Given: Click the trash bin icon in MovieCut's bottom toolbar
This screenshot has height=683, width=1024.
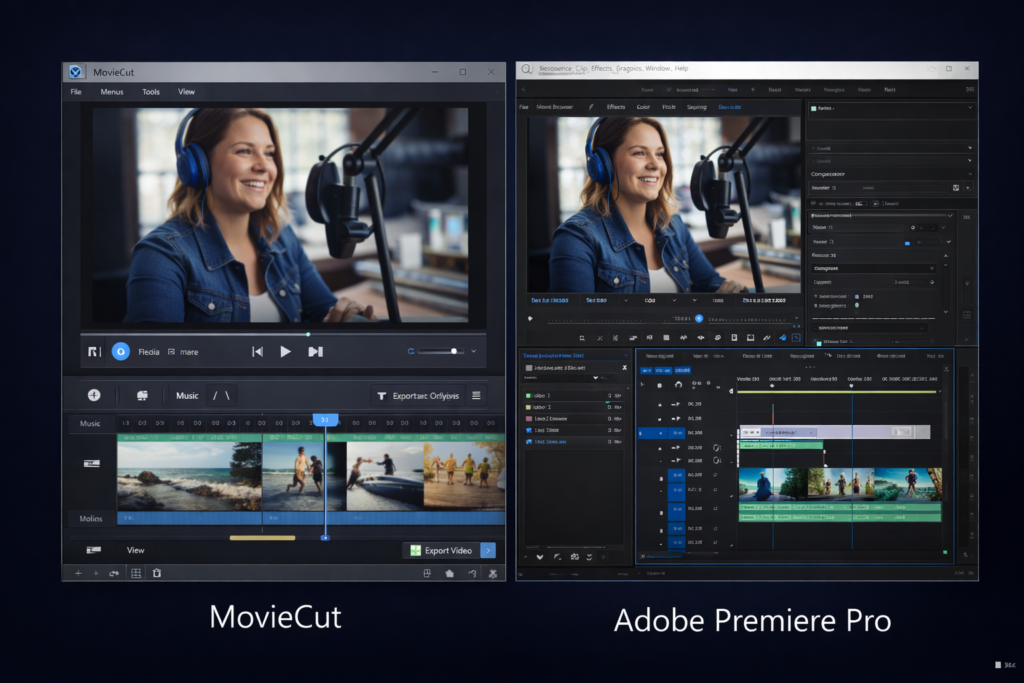Looking at the screenshot, I should (157, 573).
